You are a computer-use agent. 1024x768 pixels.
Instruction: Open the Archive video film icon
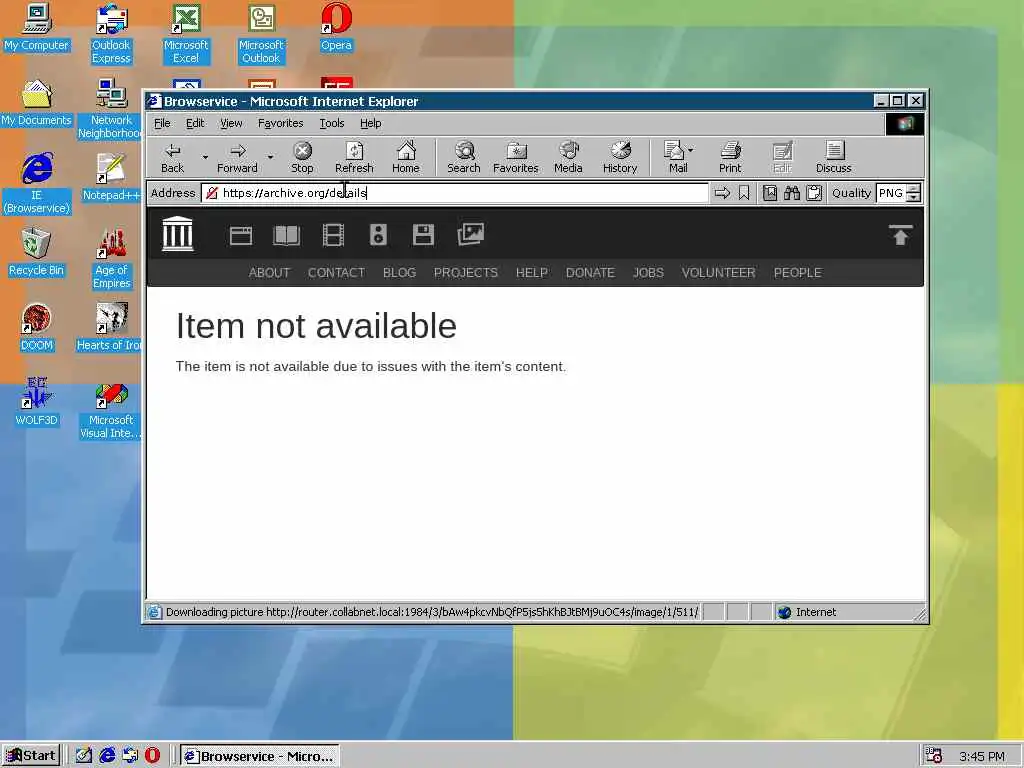pyautogui.click(x=333, y=235)
